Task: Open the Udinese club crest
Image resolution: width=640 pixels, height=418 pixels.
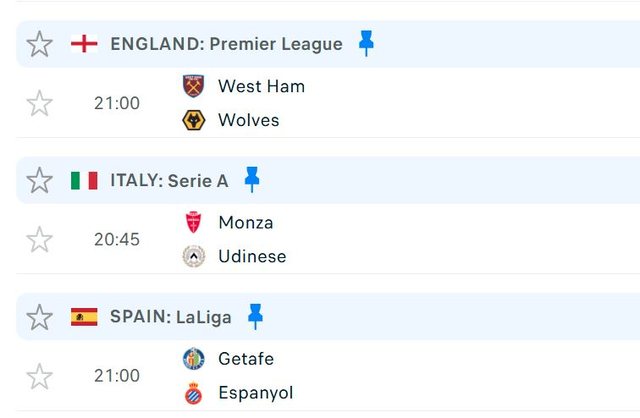Action: [x=193, y=256]
